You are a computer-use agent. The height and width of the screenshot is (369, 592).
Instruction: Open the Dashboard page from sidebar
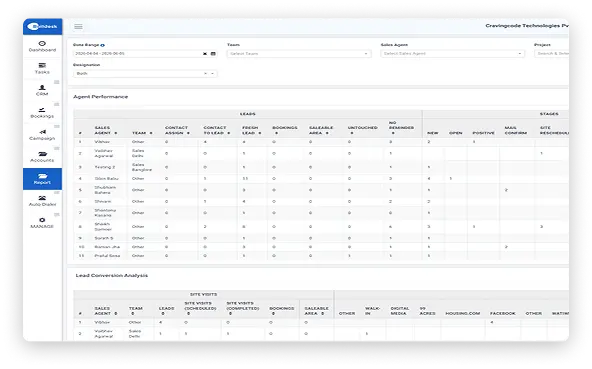42,46
